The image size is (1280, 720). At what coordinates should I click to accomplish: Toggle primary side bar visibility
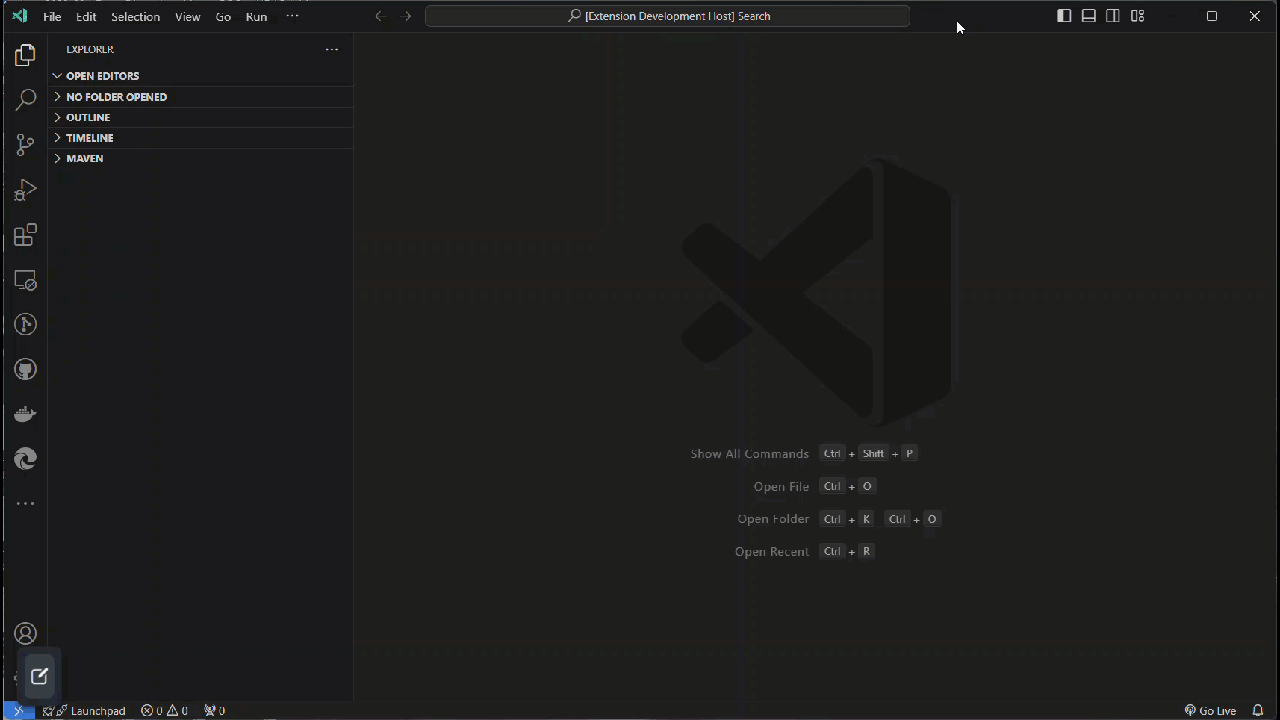pos(1064,16)
